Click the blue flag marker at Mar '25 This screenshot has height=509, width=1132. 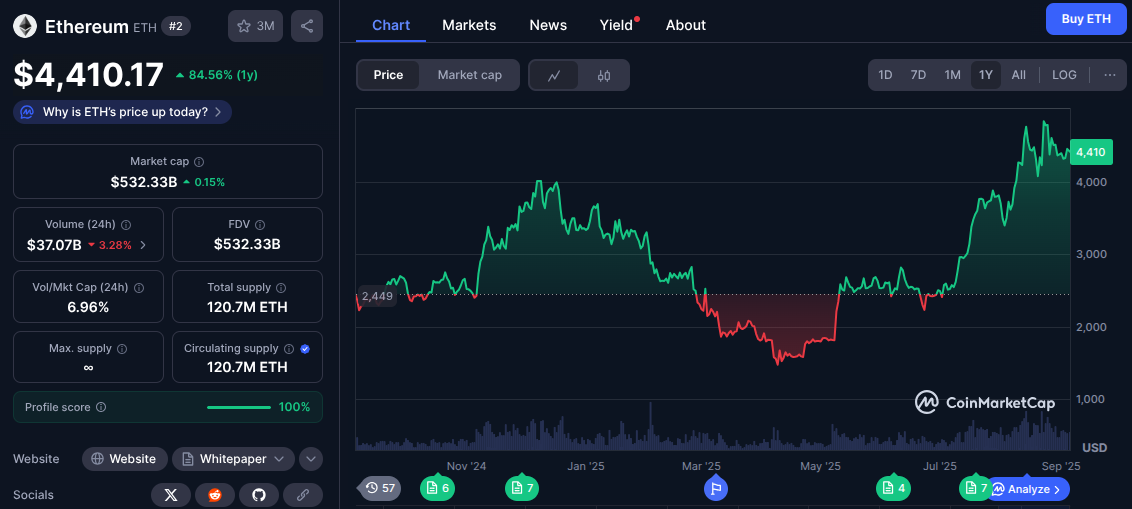716,489
